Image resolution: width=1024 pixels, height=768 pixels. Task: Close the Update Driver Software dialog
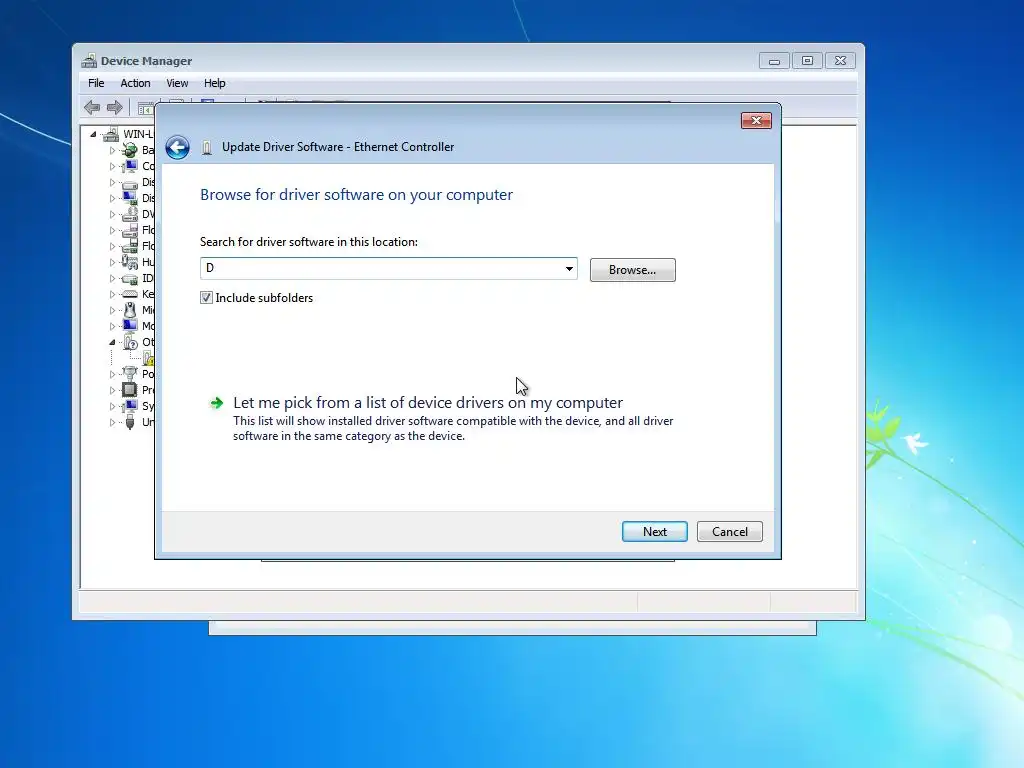click(x=756, y=120)
